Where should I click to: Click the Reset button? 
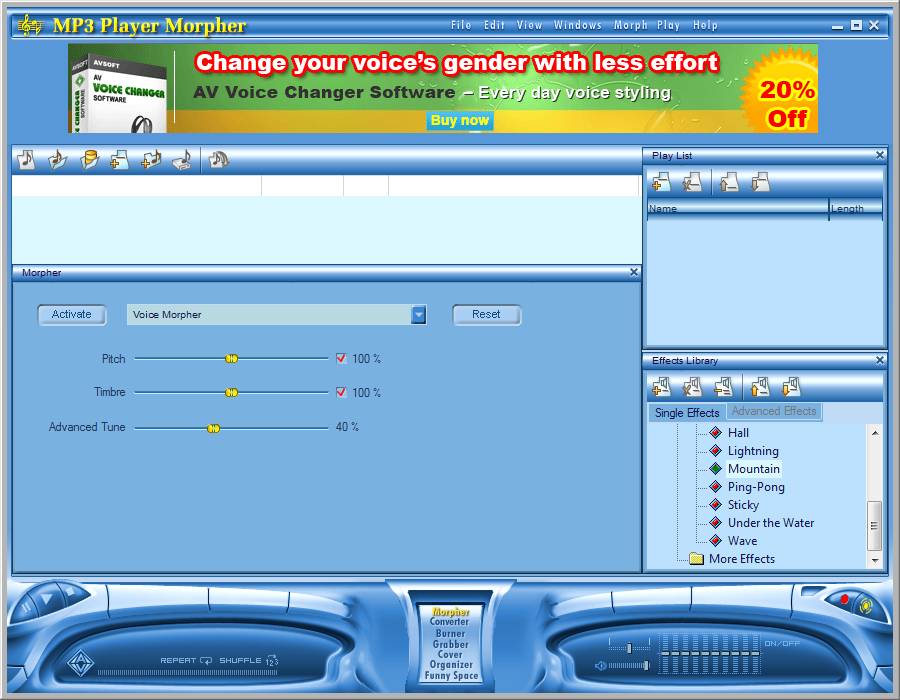point(486,314)
